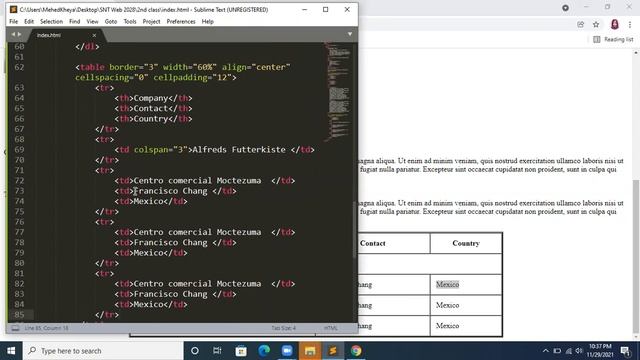Screen dimensions: 640x360
Task: Open the Goto menu
Action: pos(111,22)
